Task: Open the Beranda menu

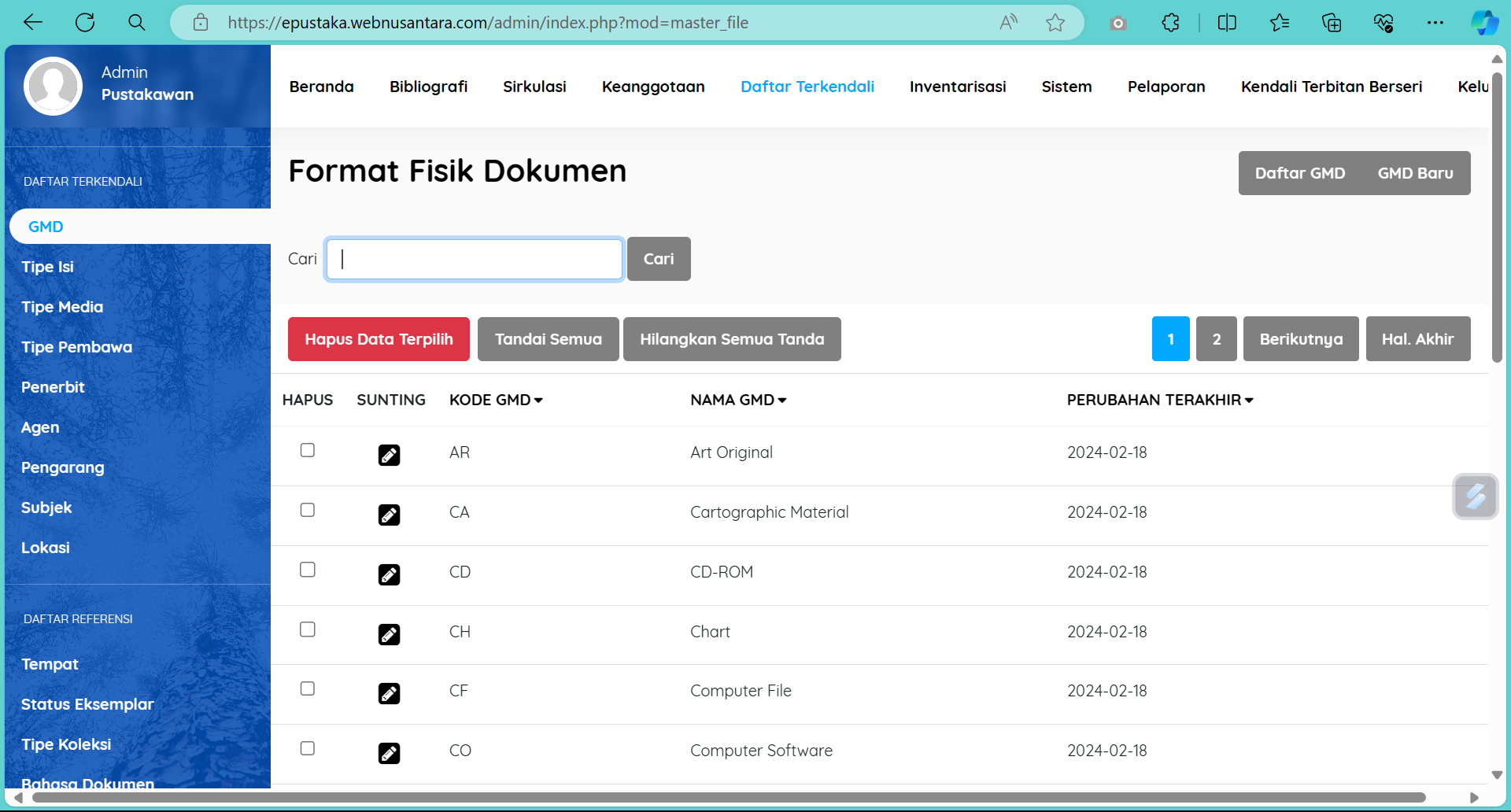Action: (x=321, y=87)
